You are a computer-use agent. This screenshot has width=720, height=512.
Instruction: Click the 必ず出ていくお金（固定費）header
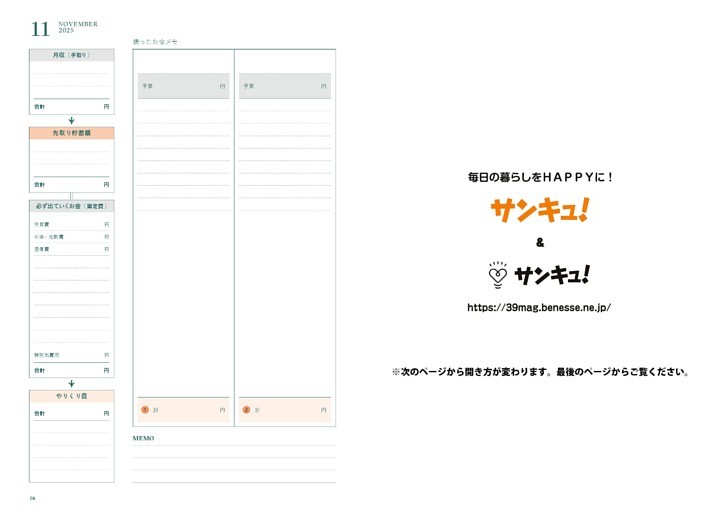(72, 206)
